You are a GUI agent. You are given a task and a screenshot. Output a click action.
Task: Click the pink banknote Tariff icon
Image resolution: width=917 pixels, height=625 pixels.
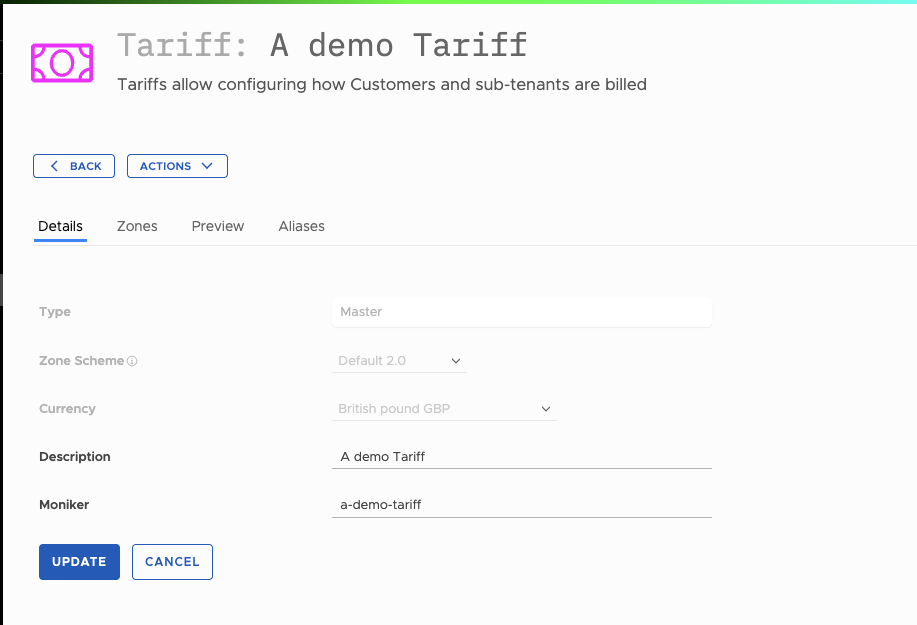(62, 63)
